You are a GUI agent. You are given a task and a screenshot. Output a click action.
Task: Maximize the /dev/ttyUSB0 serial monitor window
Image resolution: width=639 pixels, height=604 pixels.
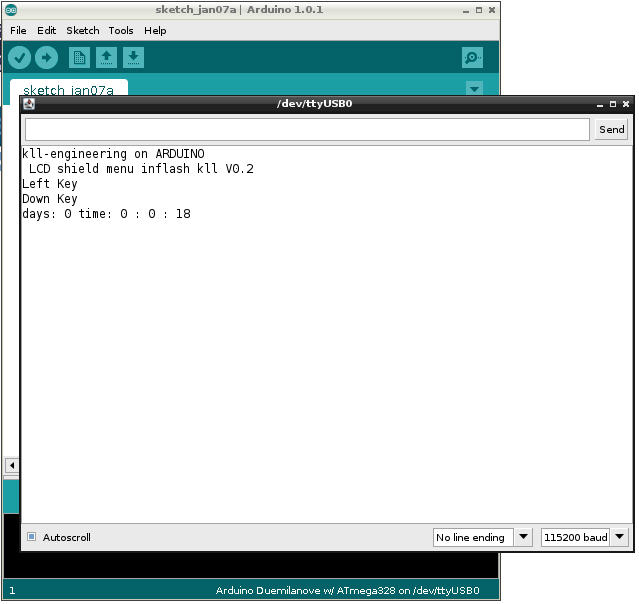[612, 103]
